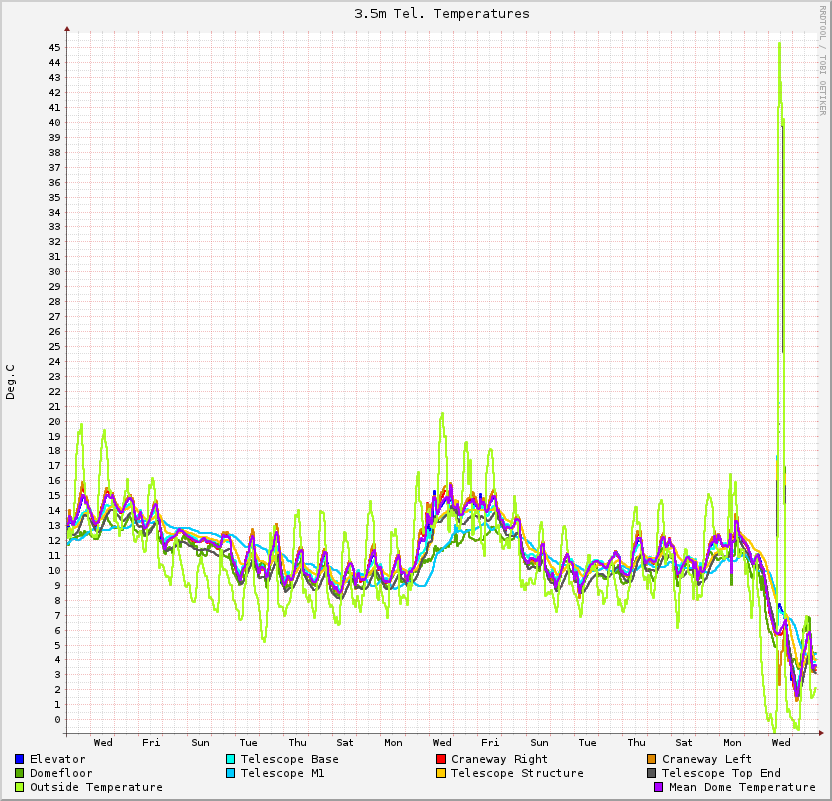Click the green Domefloor color swatch
832x801 pixels.
20,773
